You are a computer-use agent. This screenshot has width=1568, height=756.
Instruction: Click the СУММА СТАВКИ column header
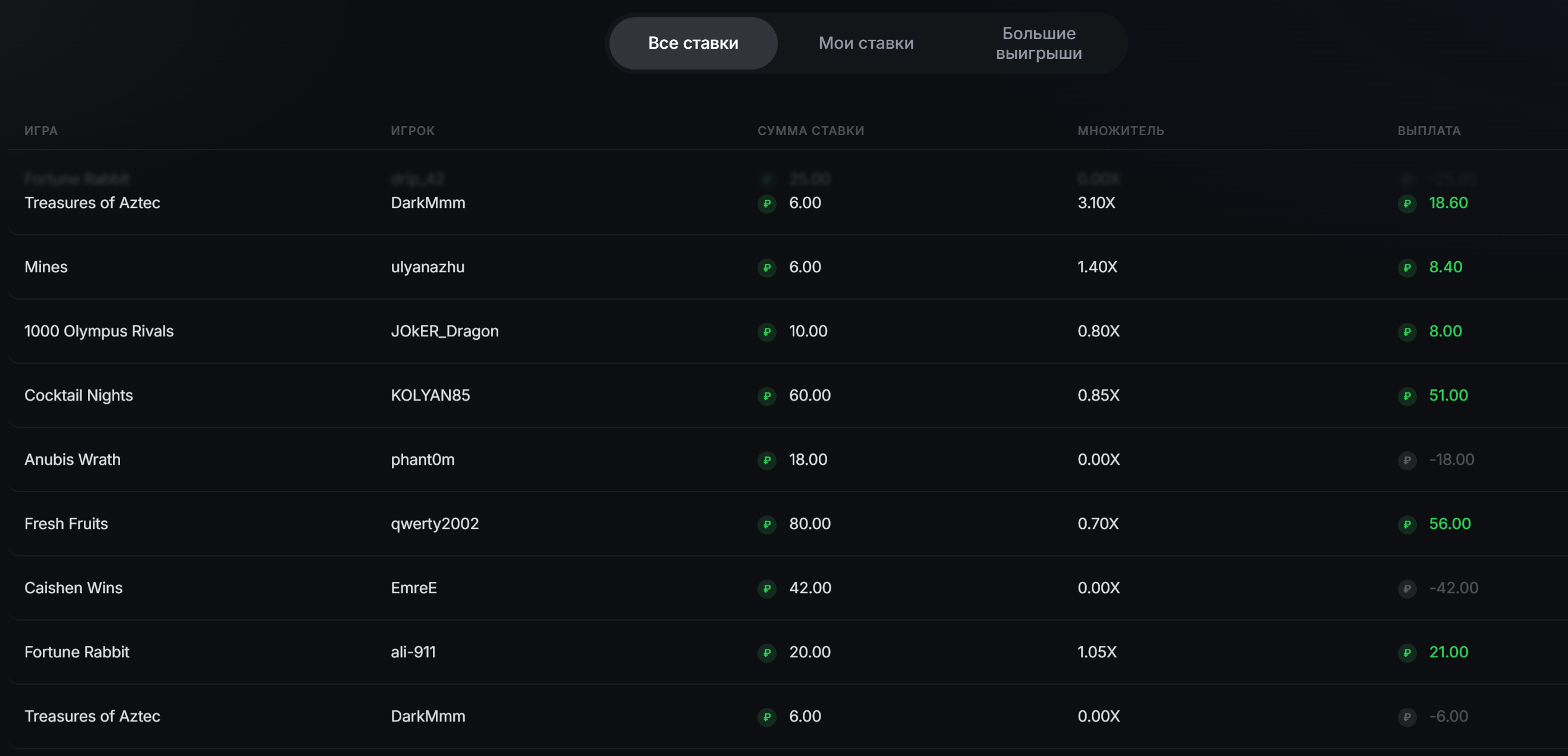[811, 131]
